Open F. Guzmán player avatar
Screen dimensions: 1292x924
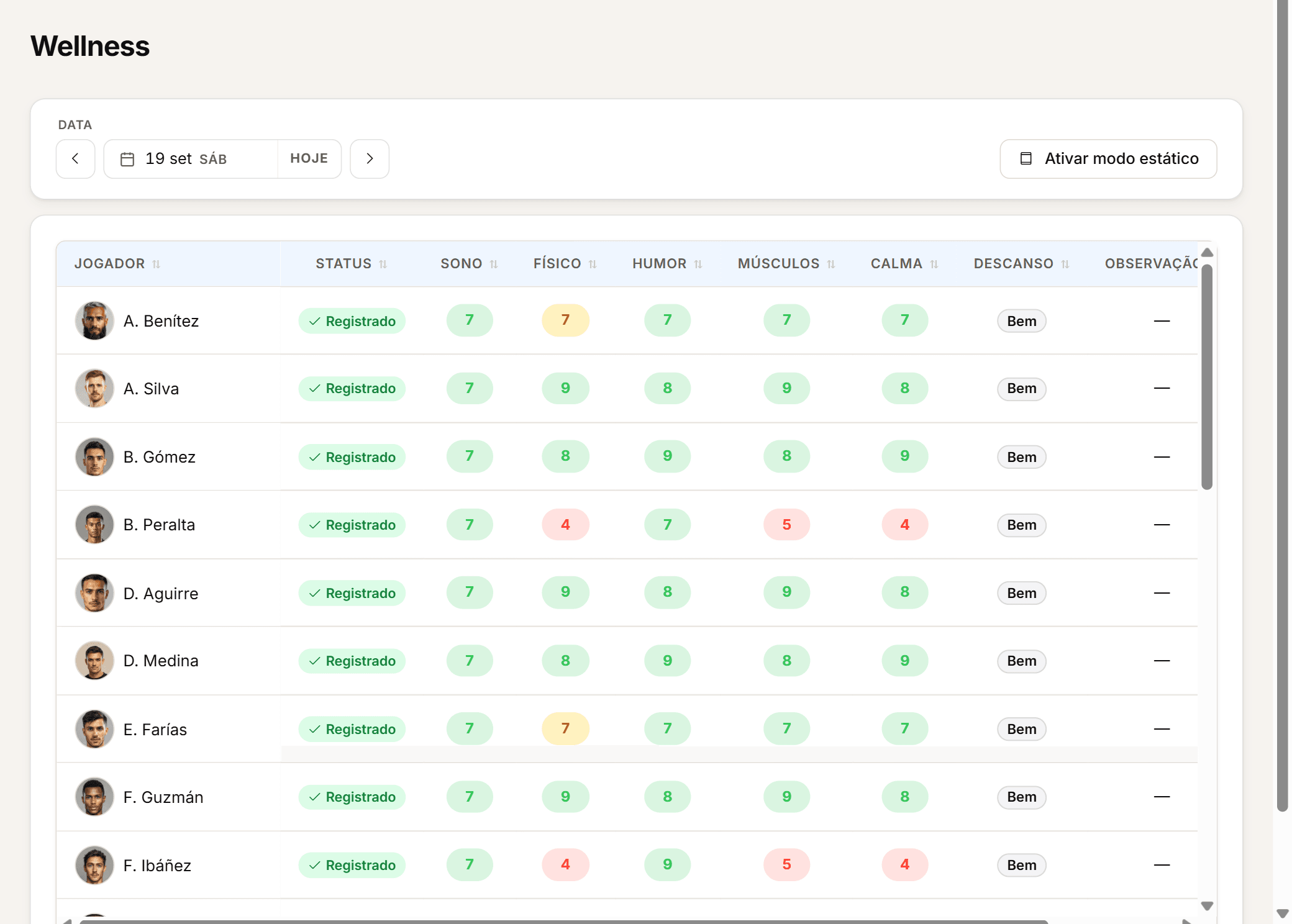94,797
